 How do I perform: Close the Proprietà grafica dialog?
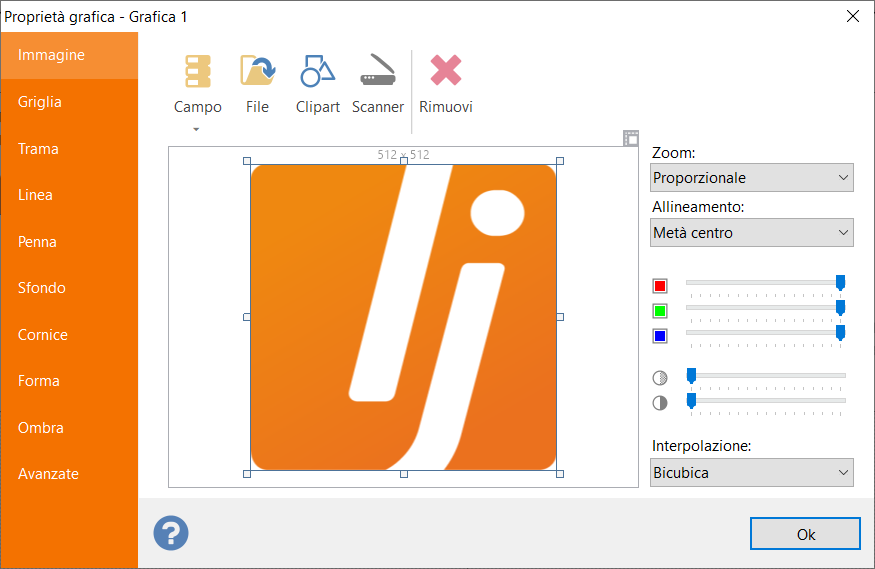tap(852, 16)
